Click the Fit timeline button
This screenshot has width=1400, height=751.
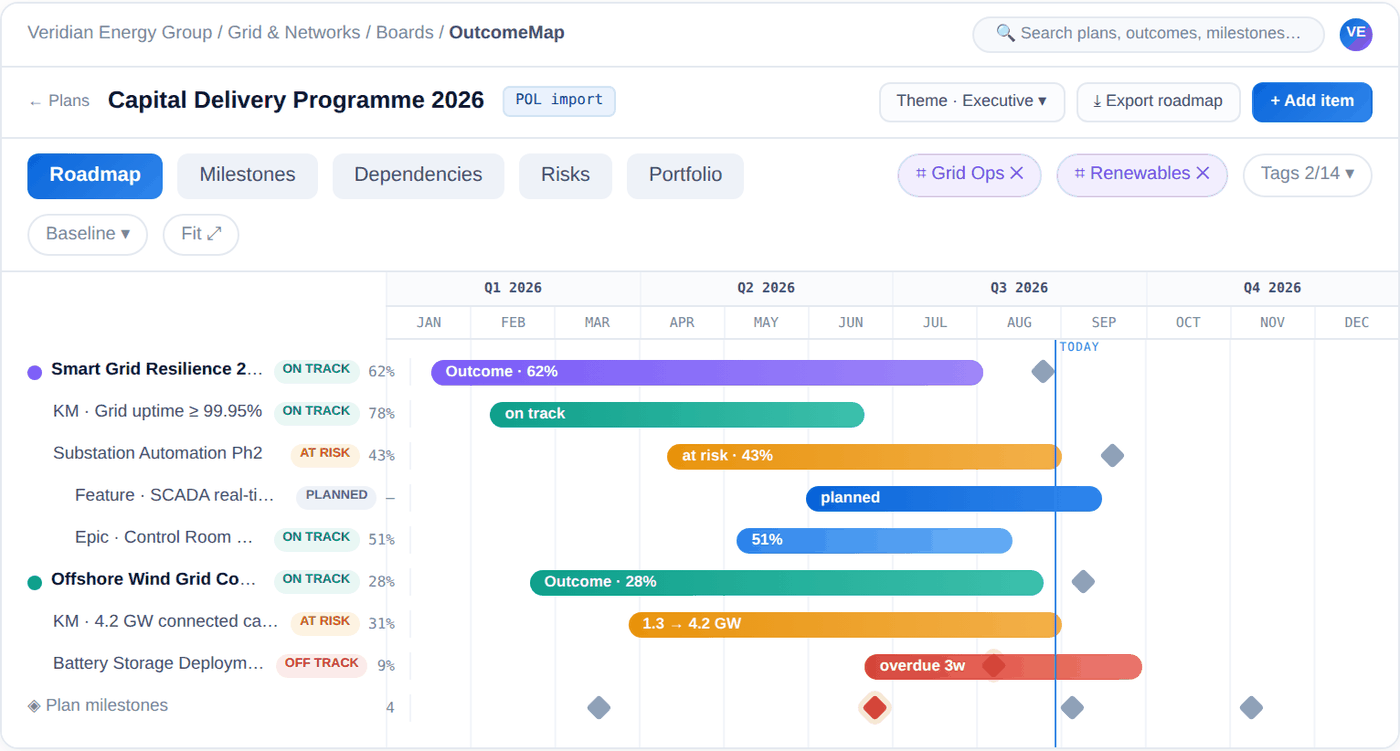201,234
